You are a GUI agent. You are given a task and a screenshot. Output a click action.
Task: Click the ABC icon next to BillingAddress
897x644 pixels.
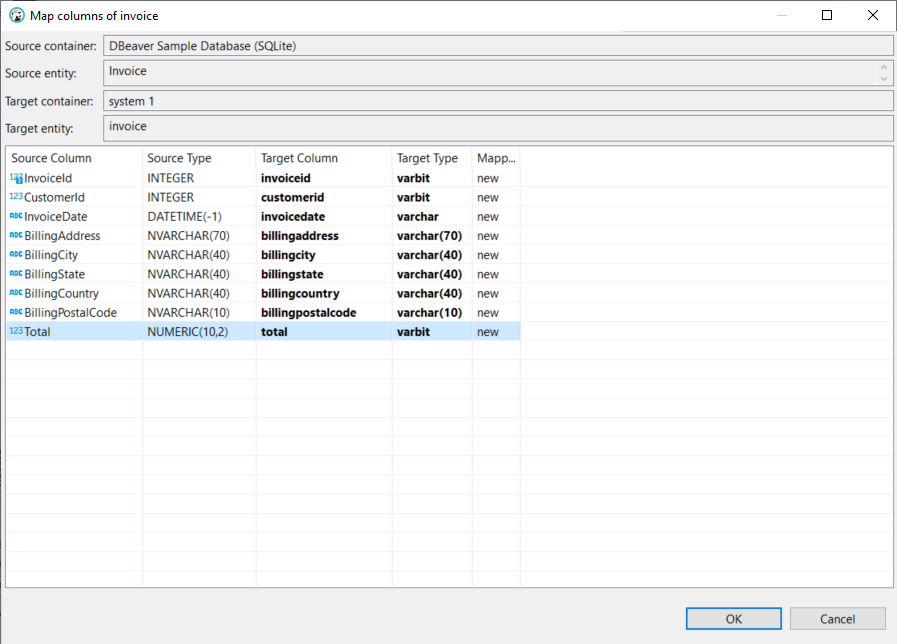(15, 235)
